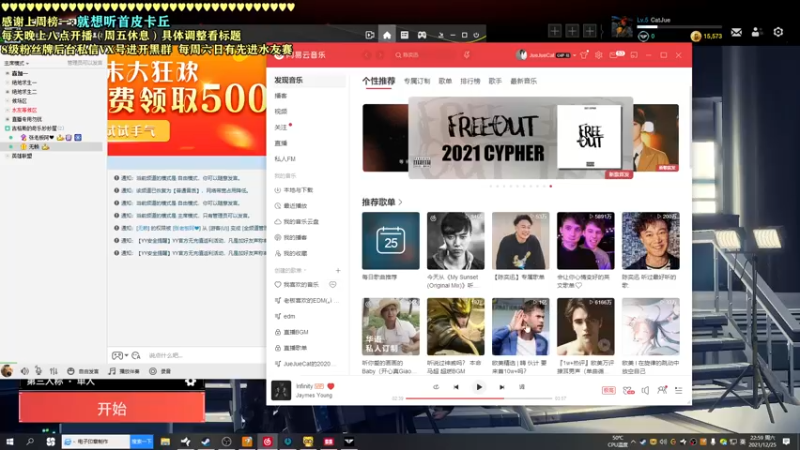Screen dimensions: 800x450
Task: Open the play queue list icon
Action: click(x=679, y=390)
